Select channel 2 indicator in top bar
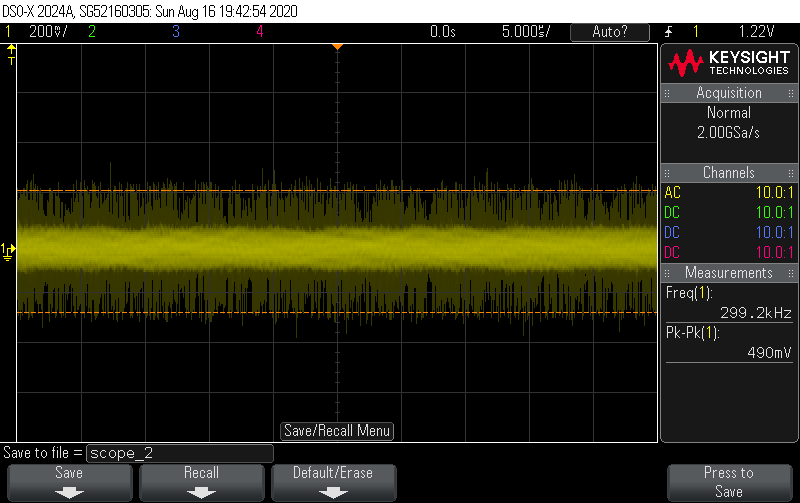Screen dimensions: 800x503 tap(92, 32)
